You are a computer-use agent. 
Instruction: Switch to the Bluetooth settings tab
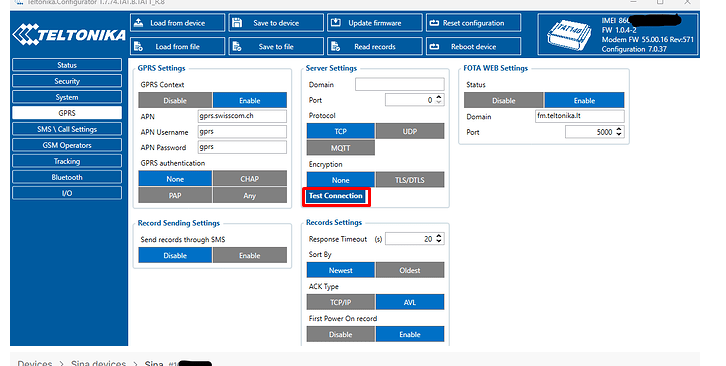[x=67, y=177]
